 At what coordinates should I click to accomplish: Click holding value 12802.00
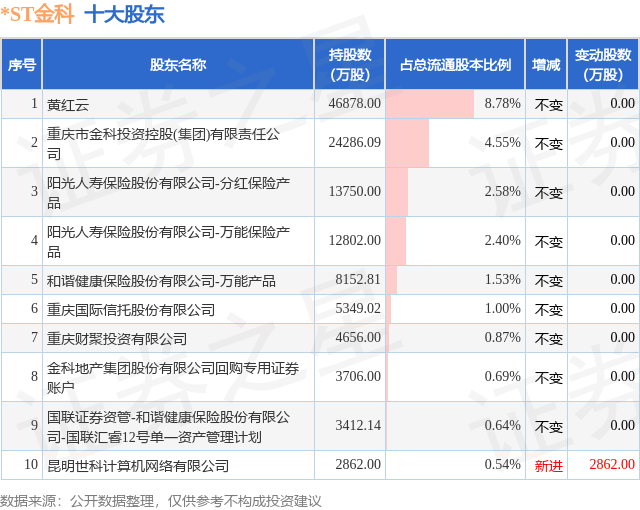[x=354, y=240]
